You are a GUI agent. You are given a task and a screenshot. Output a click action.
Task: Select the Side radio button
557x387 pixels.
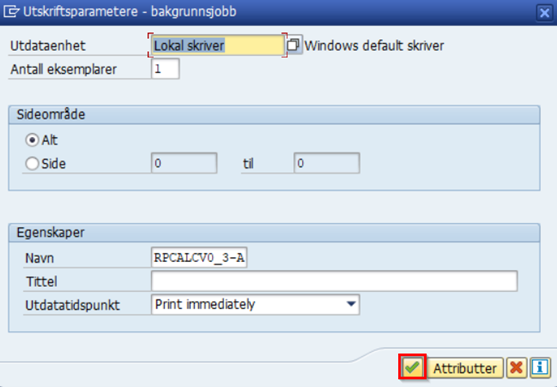point(32,164)
